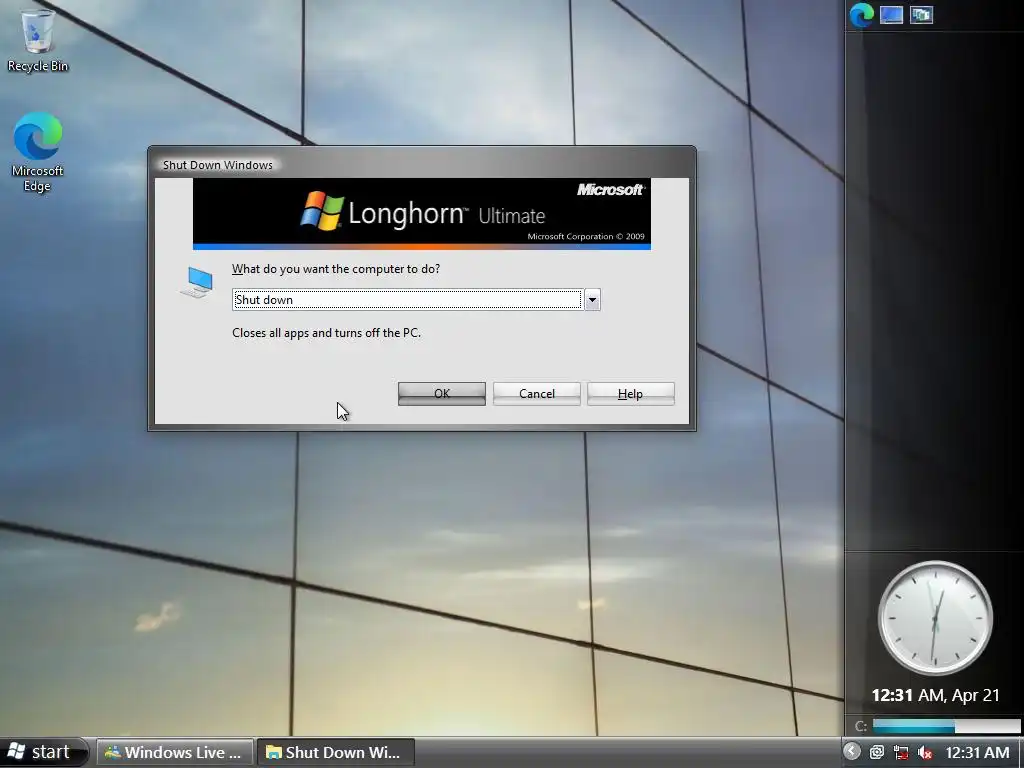The image size is (1024, 768).
Task: Confirm shutdown with the OK button
Action: (x=441, y=394)
